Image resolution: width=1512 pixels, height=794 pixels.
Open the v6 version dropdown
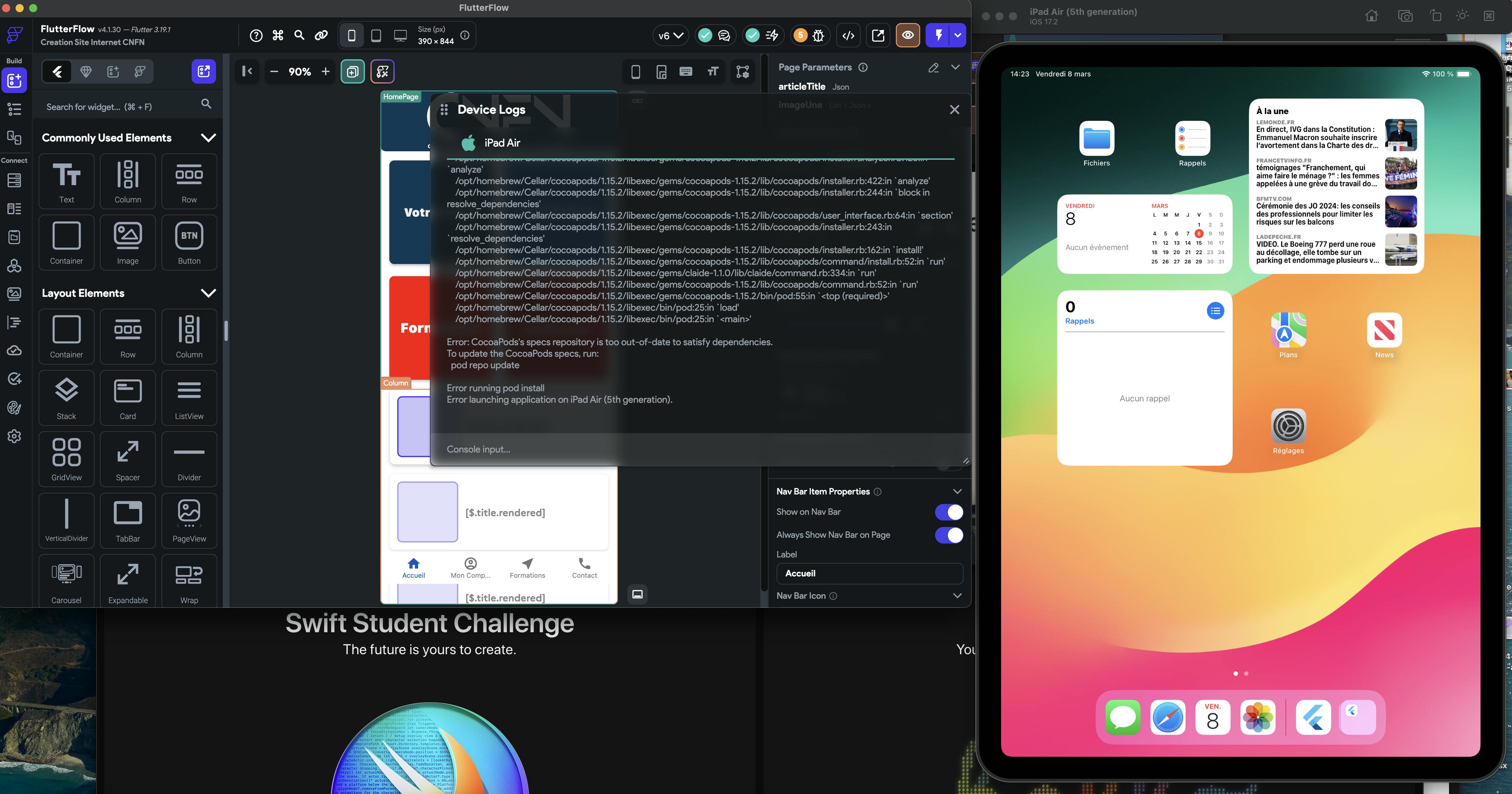coord(670,36)
